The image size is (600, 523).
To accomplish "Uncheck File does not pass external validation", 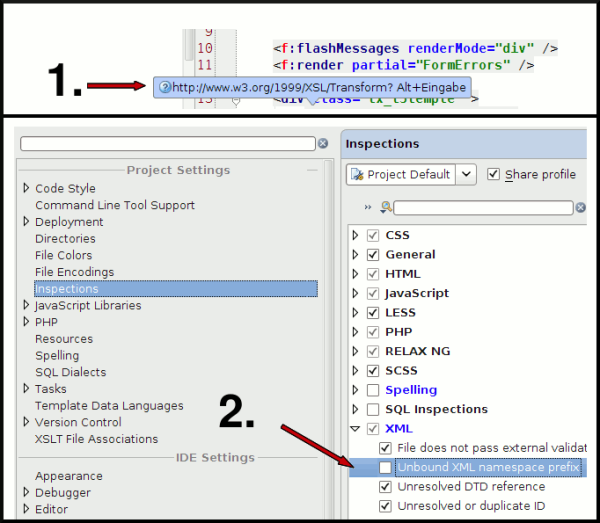I will [385, 448].
